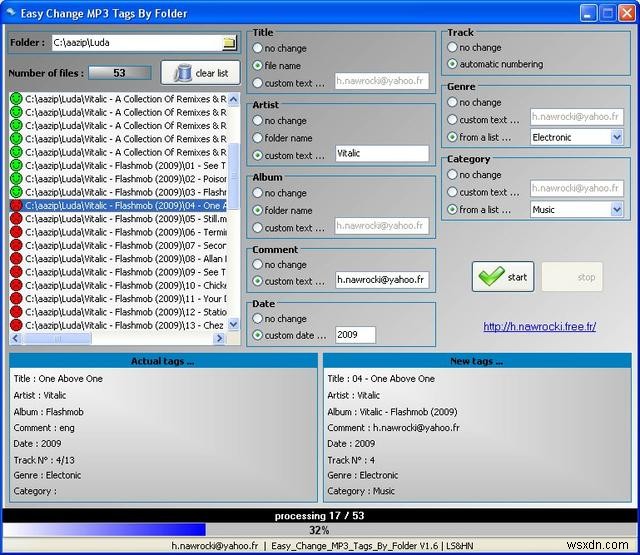This screenshot has width=640, height=555.
Task: Select Artist folder name option
Action: 258,138
